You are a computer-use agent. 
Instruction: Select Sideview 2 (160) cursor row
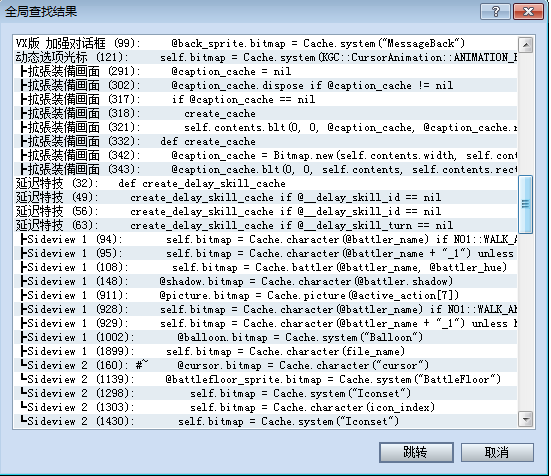(265, 365)
